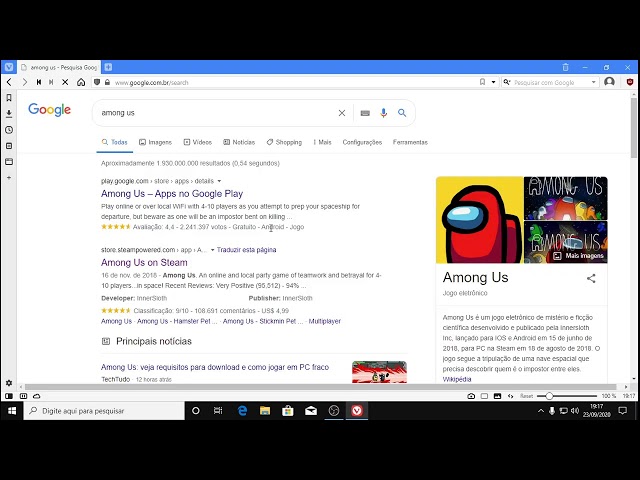Open Windows Start menu
The height and width of the screenshot is (480, 640).
[12, 411]
